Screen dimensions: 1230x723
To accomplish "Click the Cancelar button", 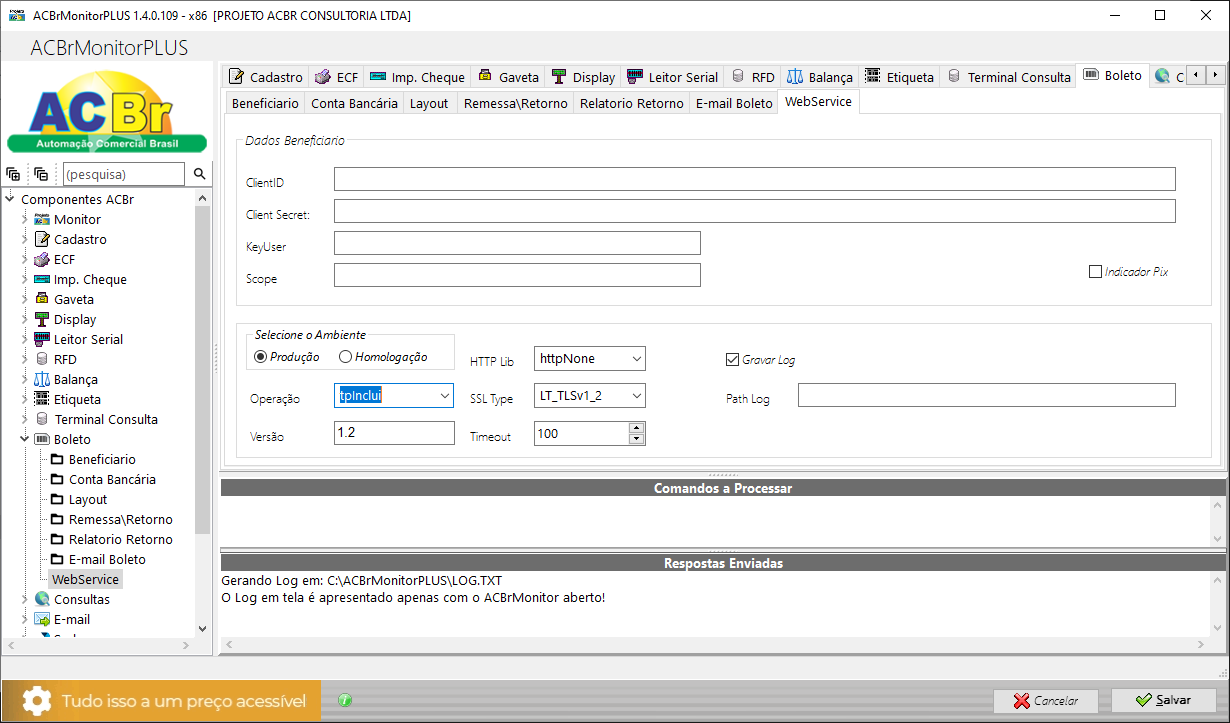I will click(1046, 700).
